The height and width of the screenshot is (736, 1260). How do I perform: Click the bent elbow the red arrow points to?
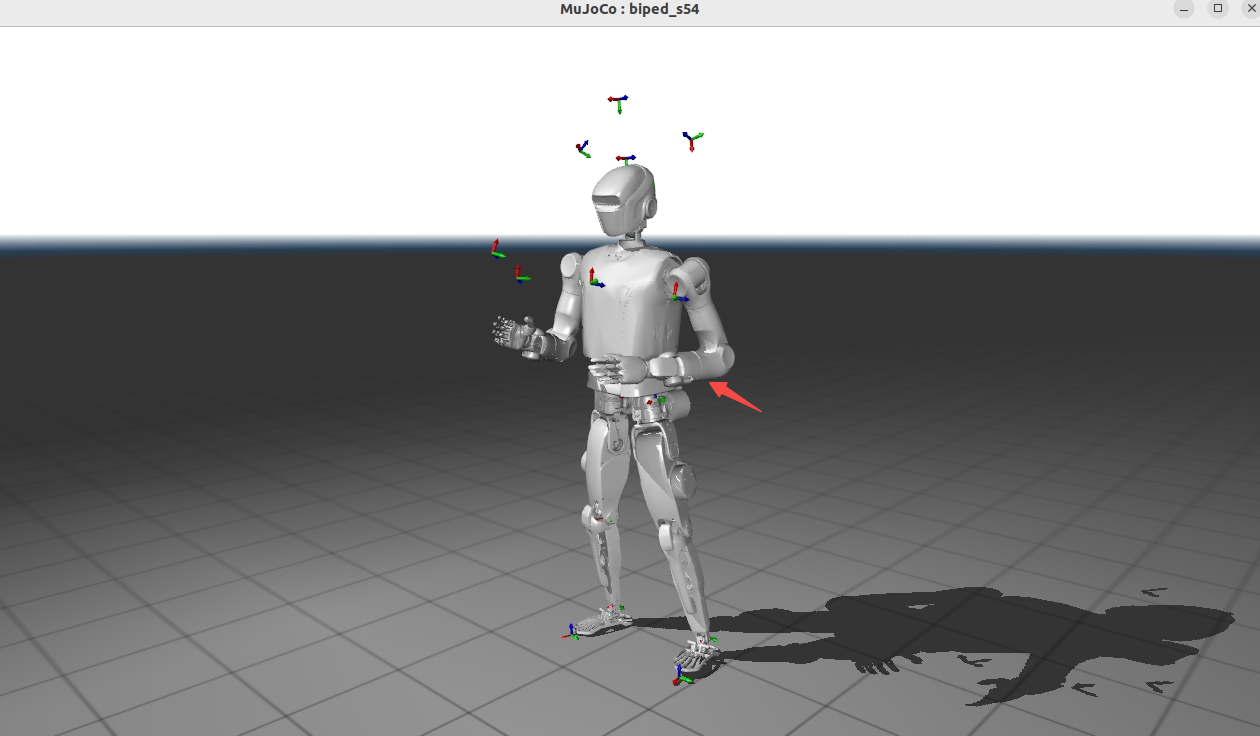[716, 358]
